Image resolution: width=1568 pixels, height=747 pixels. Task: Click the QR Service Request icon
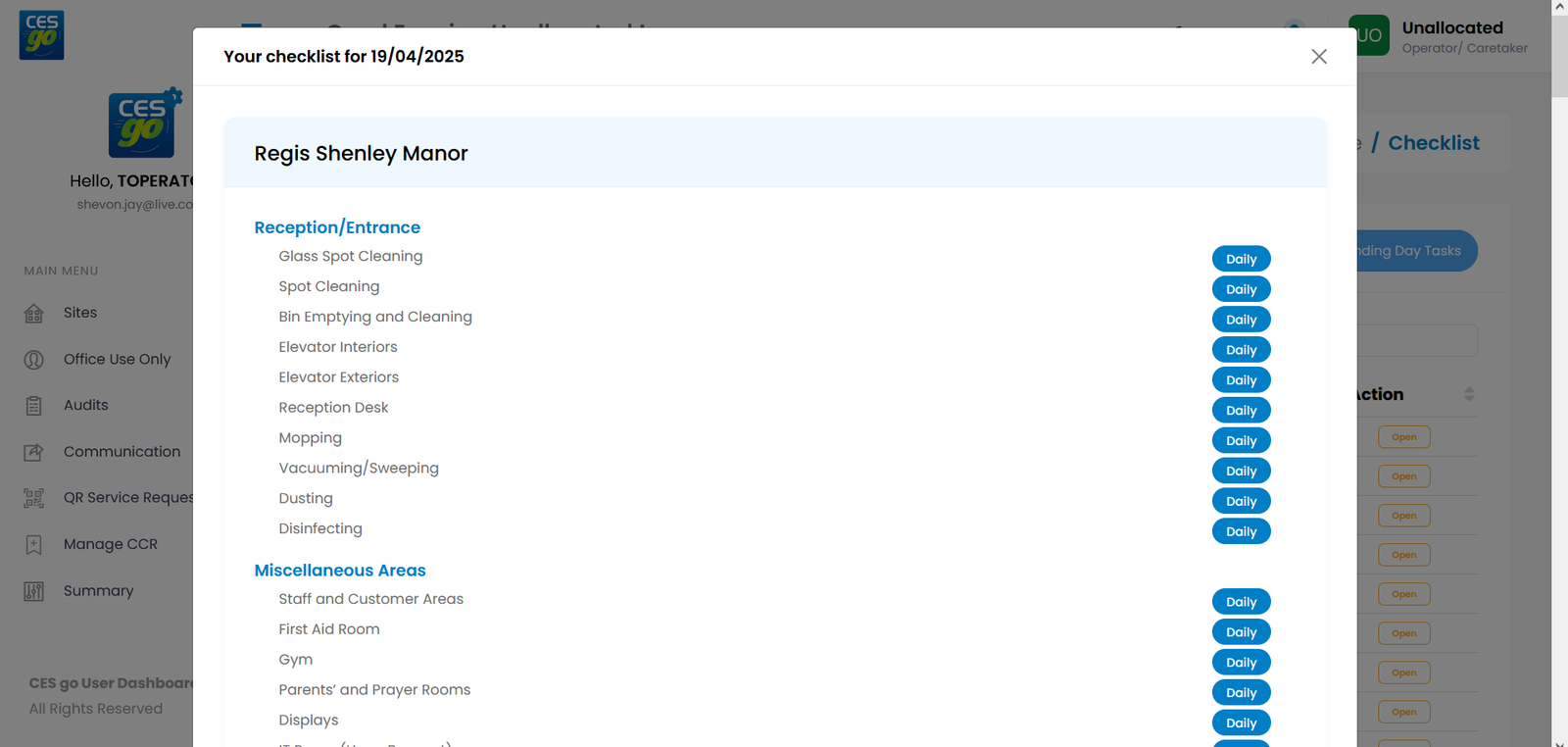(34, 498)
